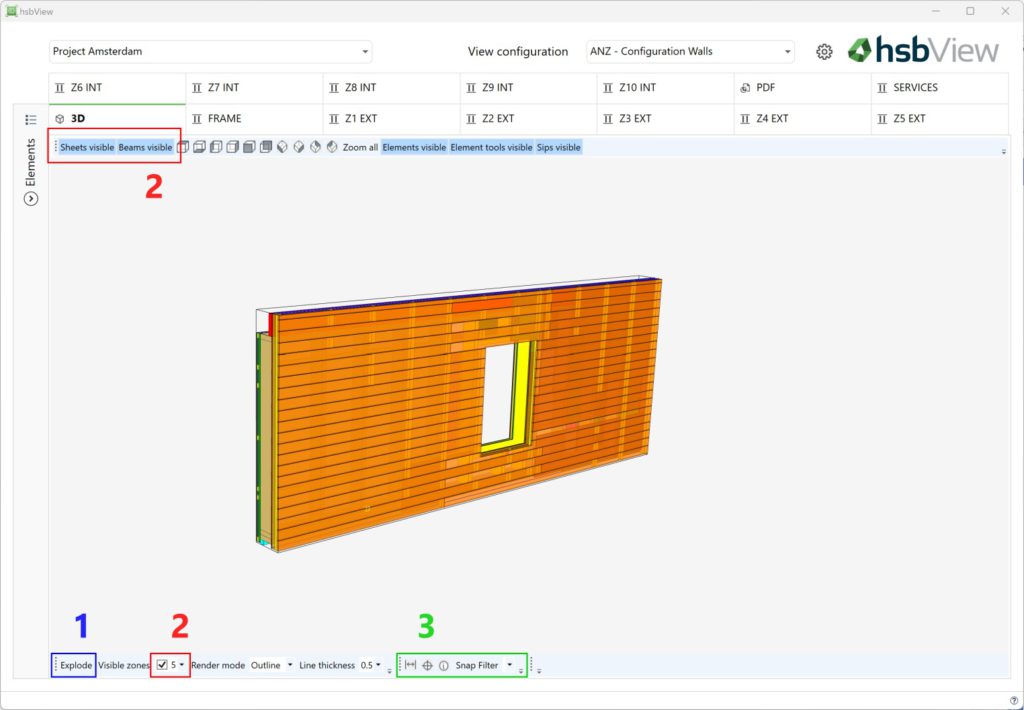
Task: Activate the distance measure tool icon
Action: coord(410,665)
